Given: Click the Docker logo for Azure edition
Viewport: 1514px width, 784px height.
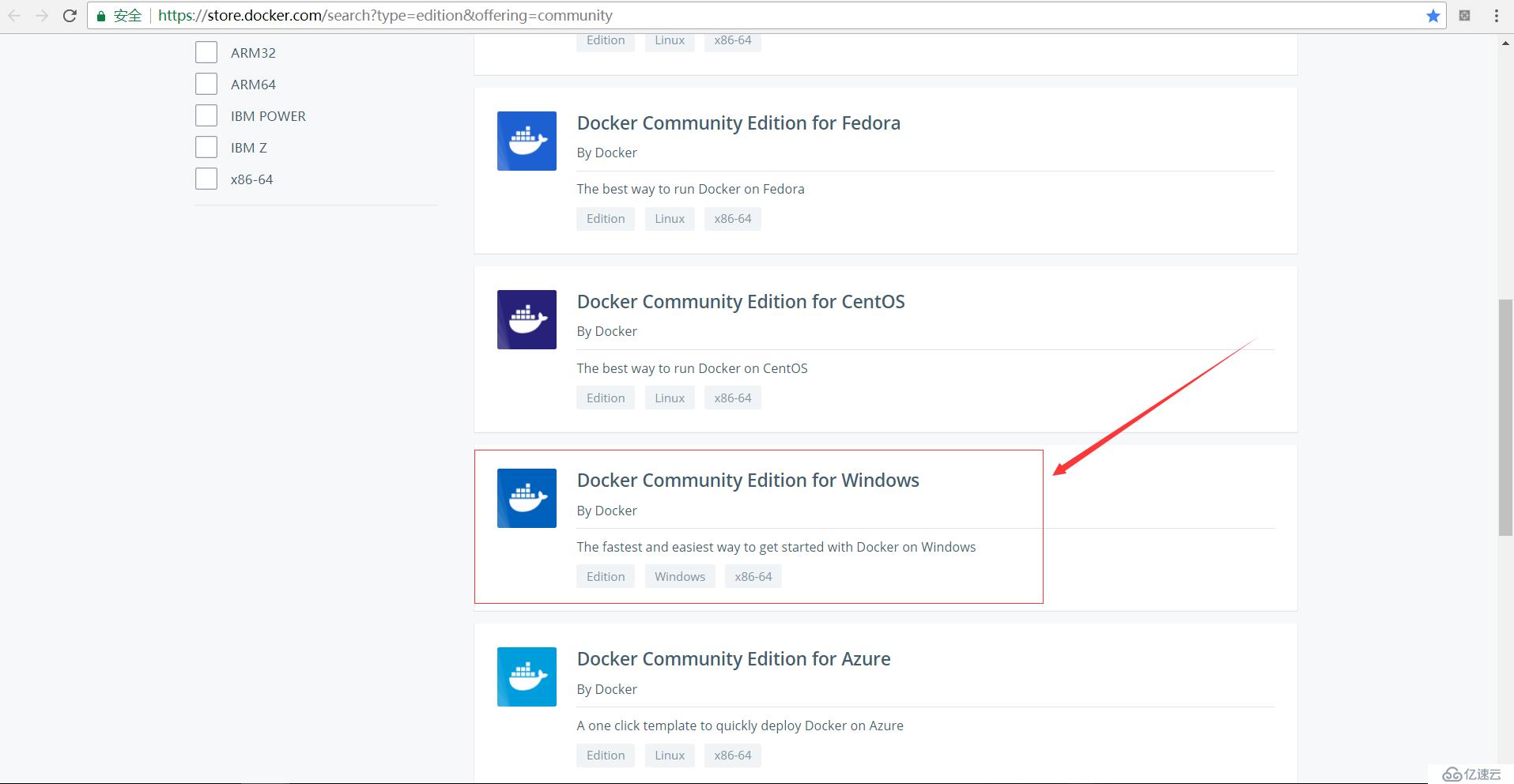Looking at the screenshot, I should tap(527, 677).
